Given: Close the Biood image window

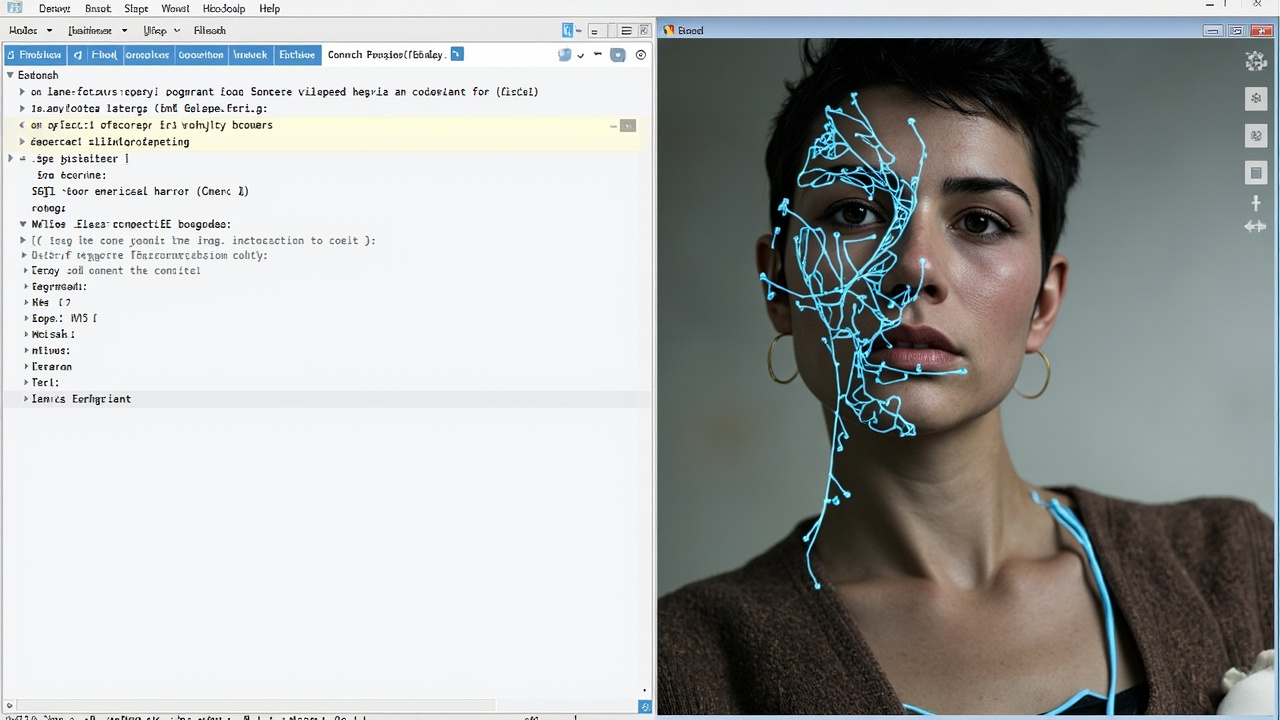Looking at the screenshot, I should [1260, 31].
